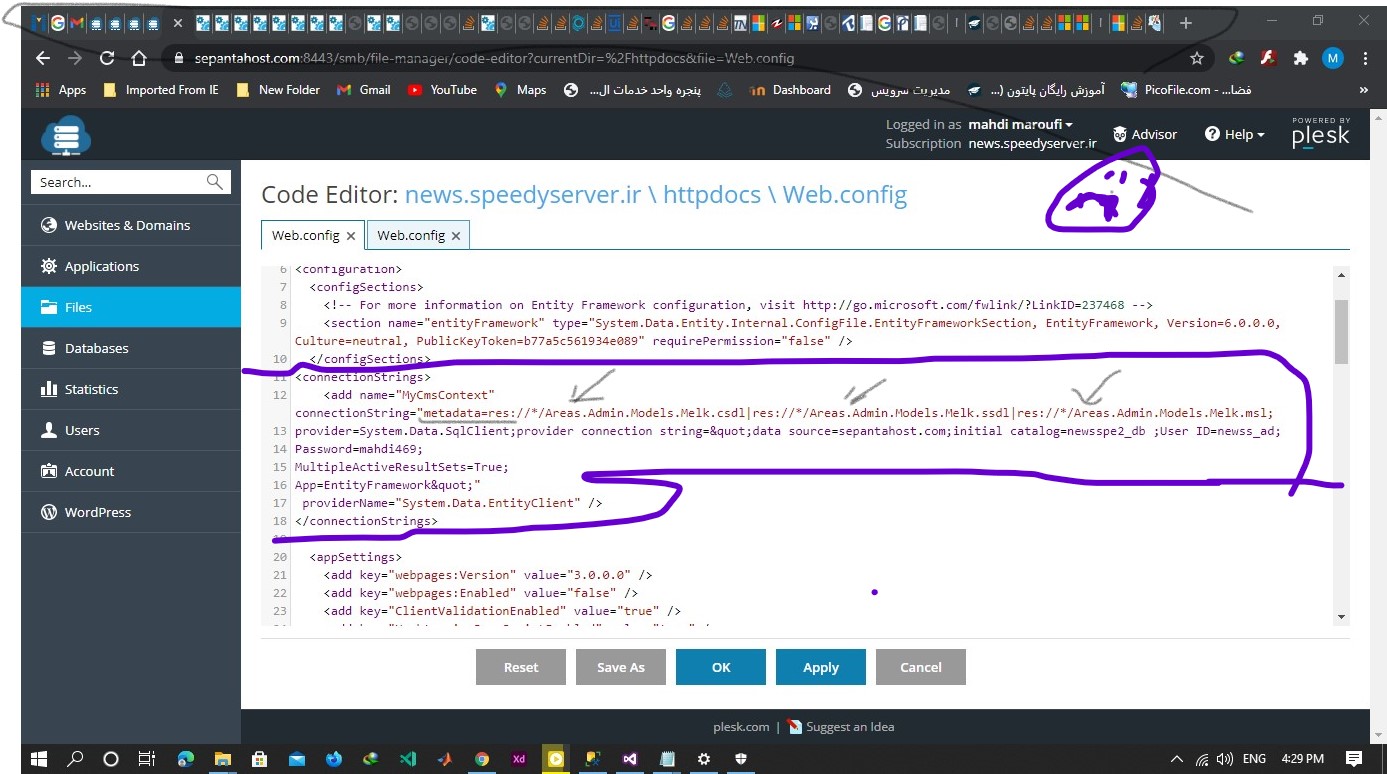
Task: Click the Plesk cloud server logo
Action: point(66,135)
